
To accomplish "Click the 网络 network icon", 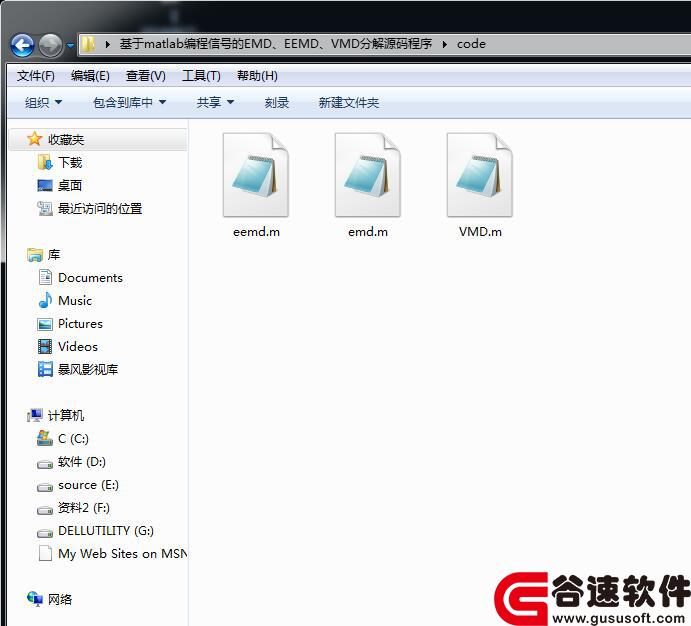I will (x=35, y=598).
